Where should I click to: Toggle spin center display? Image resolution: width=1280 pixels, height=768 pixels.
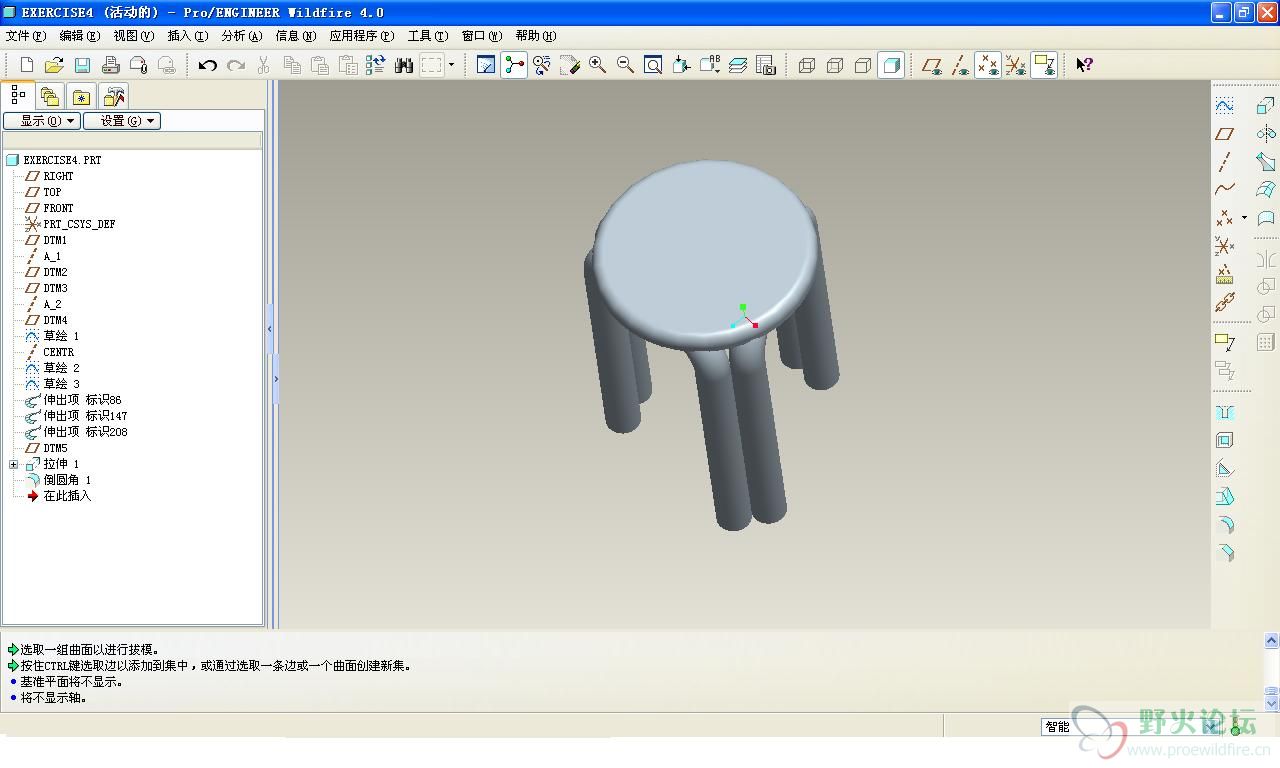pyautogui.click(x=514, y=65)
